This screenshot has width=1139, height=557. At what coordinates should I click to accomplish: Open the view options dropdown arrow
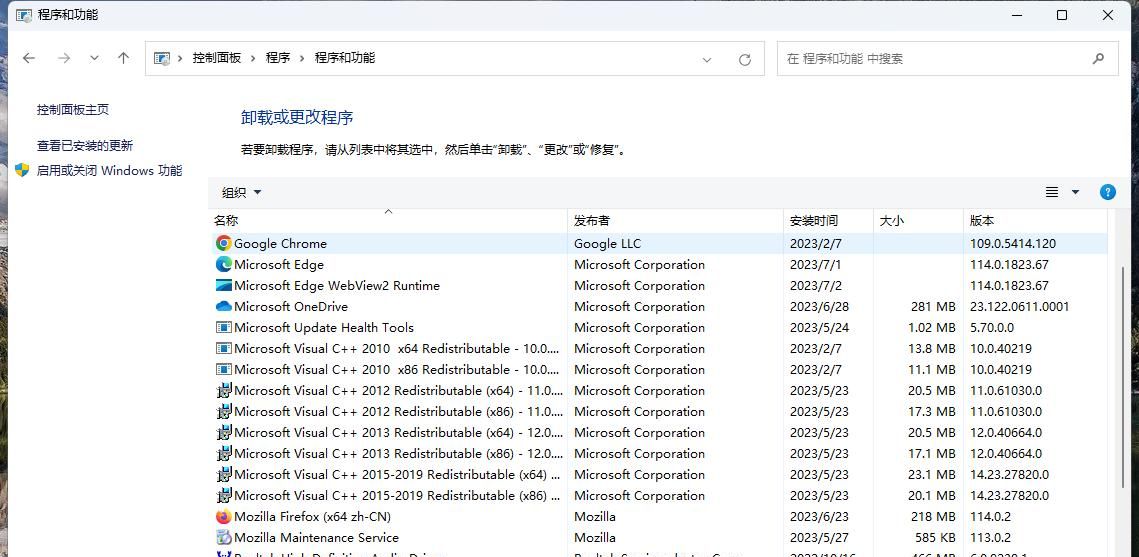1076,192
